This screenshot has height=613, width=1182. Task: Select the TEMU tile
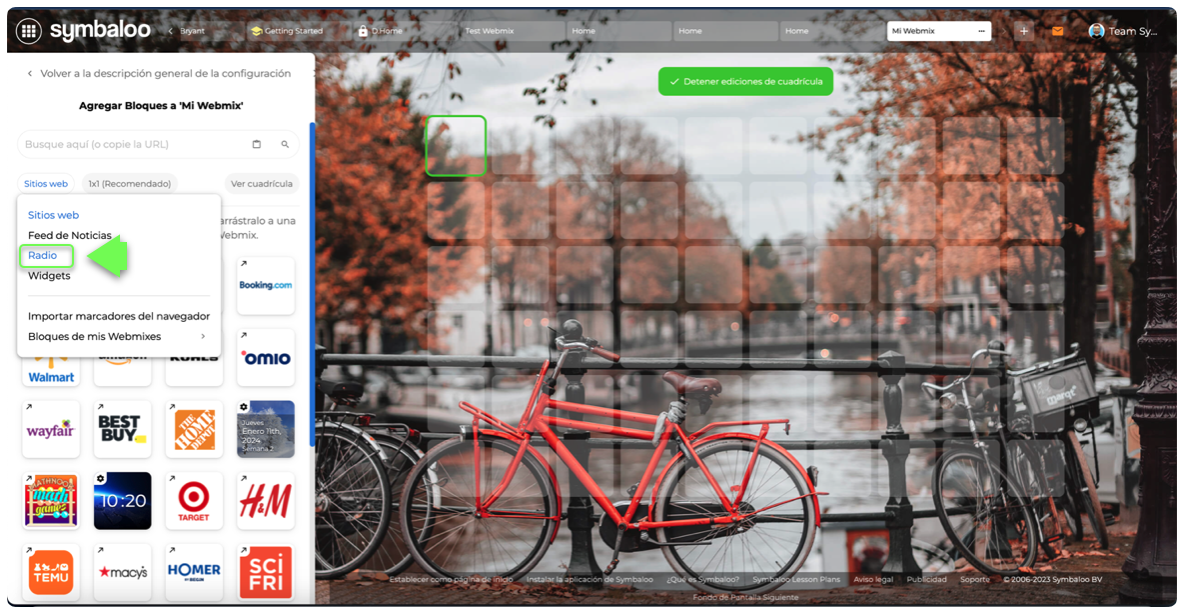point(51,572)
